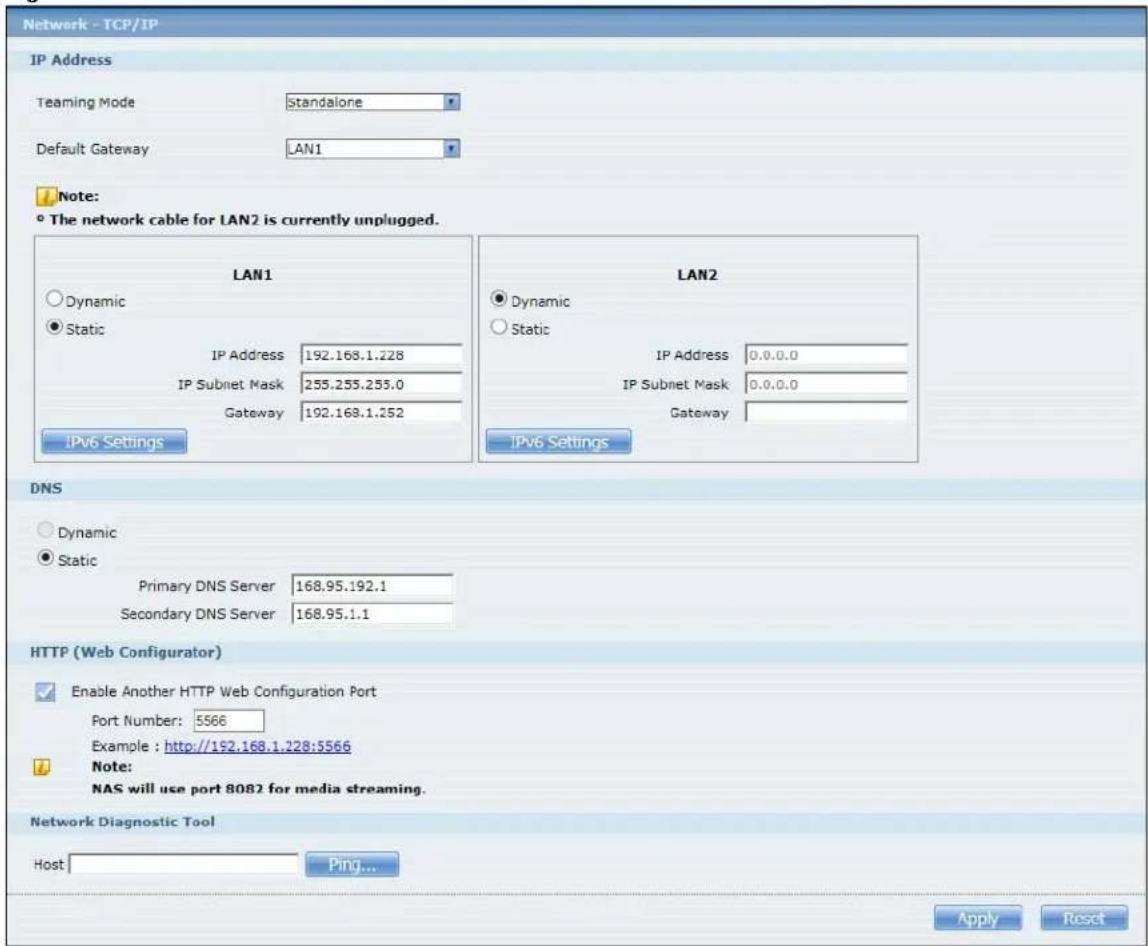Click the LAN2 unplugged cable note text
This screenshot has height=946, width=1148.
245,220
